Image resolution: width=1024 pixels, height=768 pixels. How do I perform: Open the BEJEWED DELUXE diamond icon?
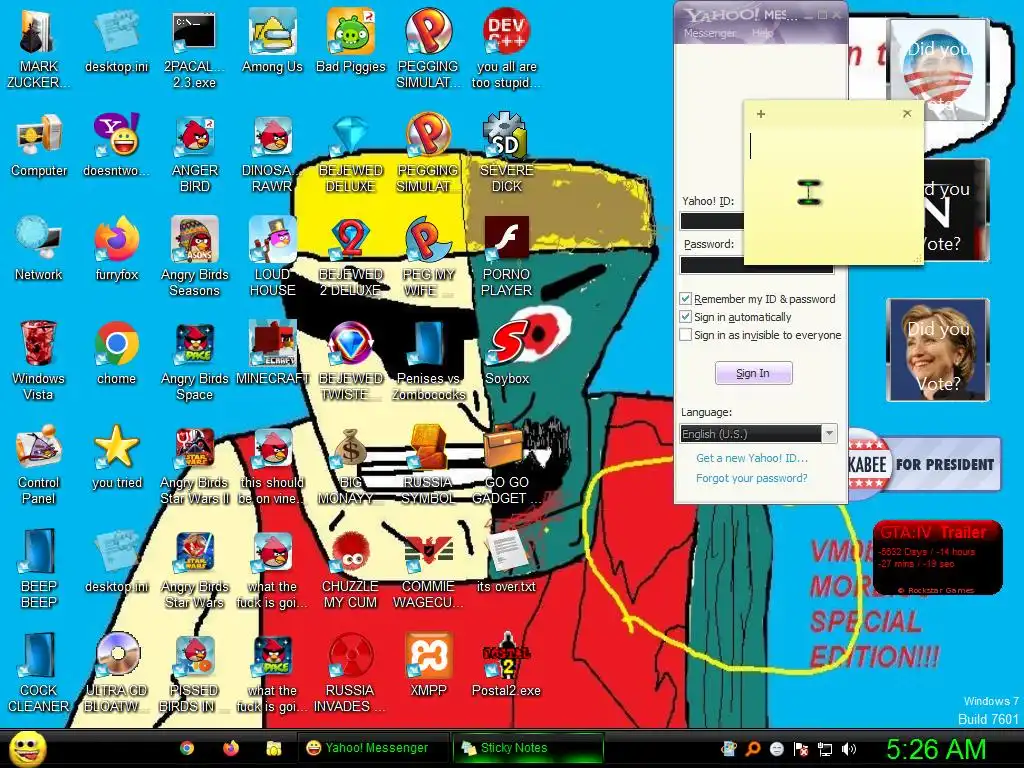pyautogui.click(x=351, y=152)
